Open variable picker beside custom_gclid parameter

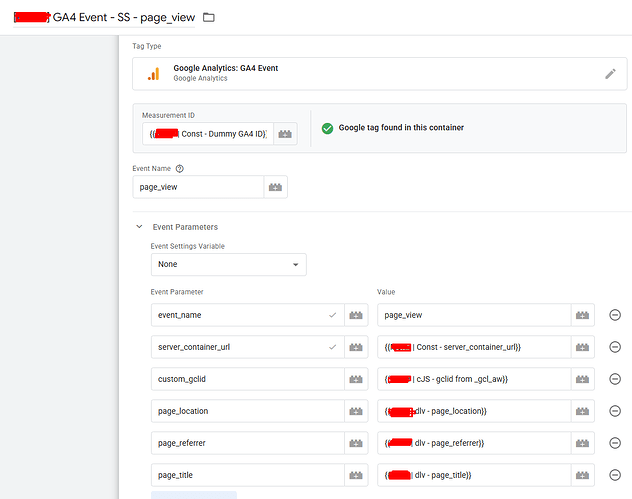pos(356,379)
